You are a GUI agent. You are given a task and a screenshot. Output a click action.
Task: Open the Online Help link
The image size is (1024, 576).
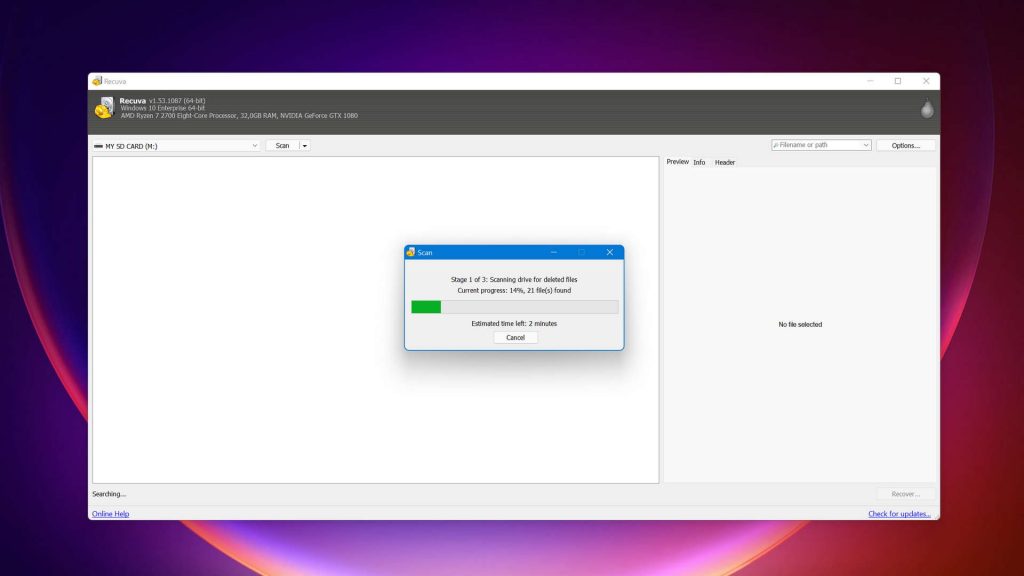click(x=110, y=514)
